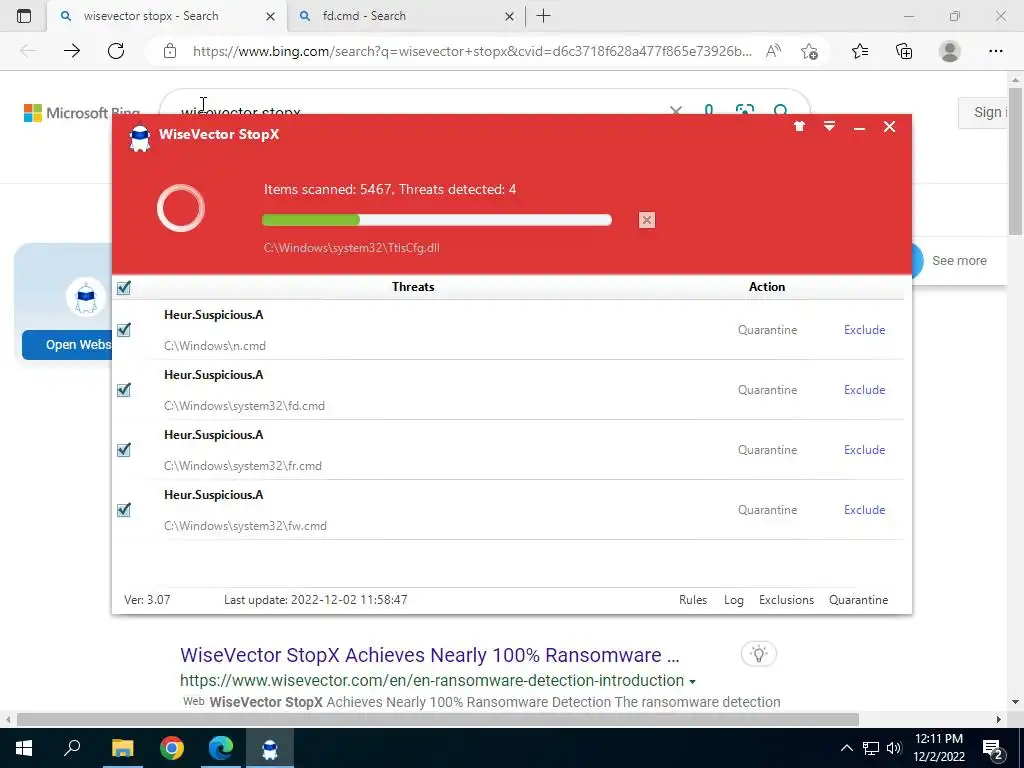Exclude the n.cmd threat

coord(864,330)
